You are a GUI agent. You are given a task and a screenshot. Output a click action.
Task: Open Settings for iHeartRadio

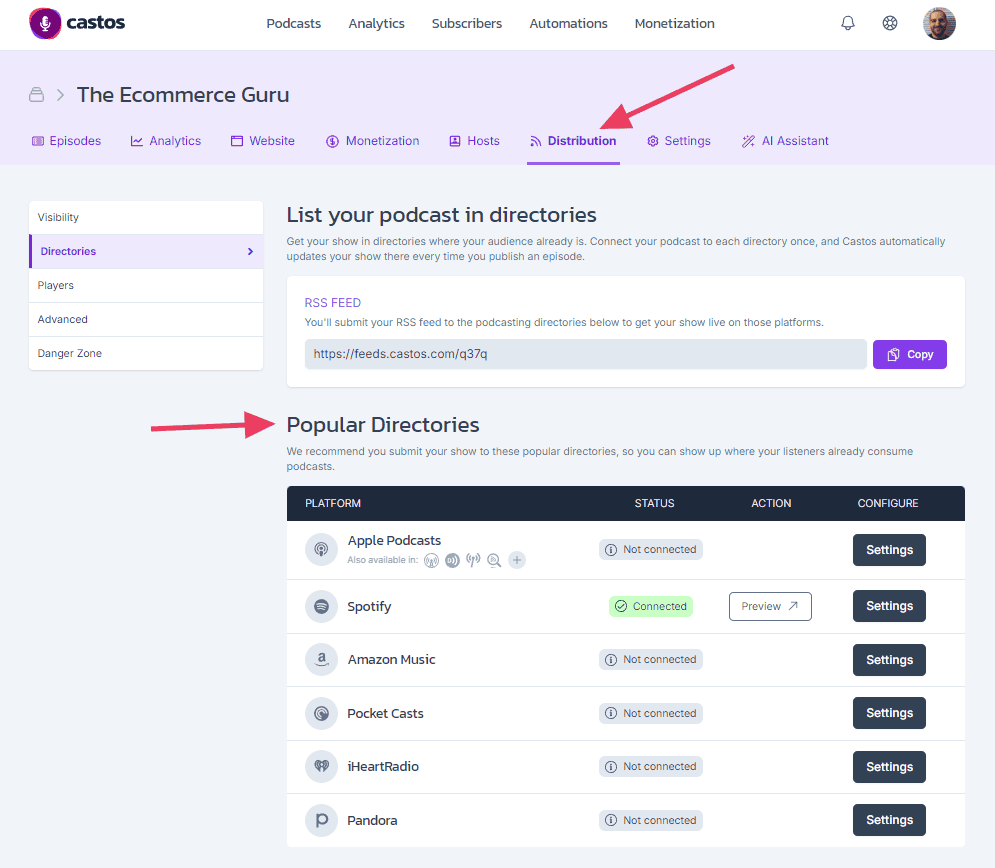[x=889, y=767]
